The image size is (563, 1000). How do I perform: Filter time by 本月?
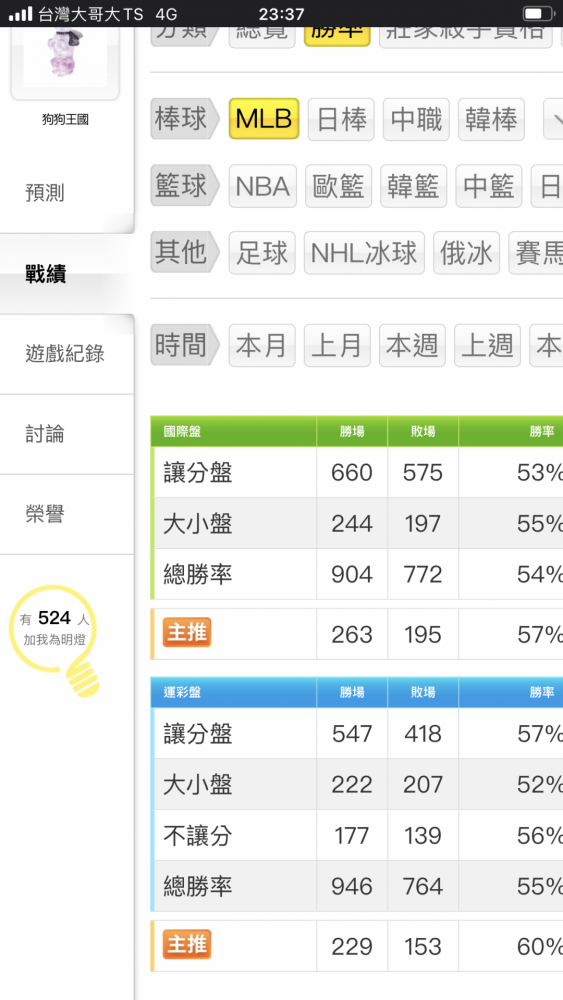coord(262,346)
